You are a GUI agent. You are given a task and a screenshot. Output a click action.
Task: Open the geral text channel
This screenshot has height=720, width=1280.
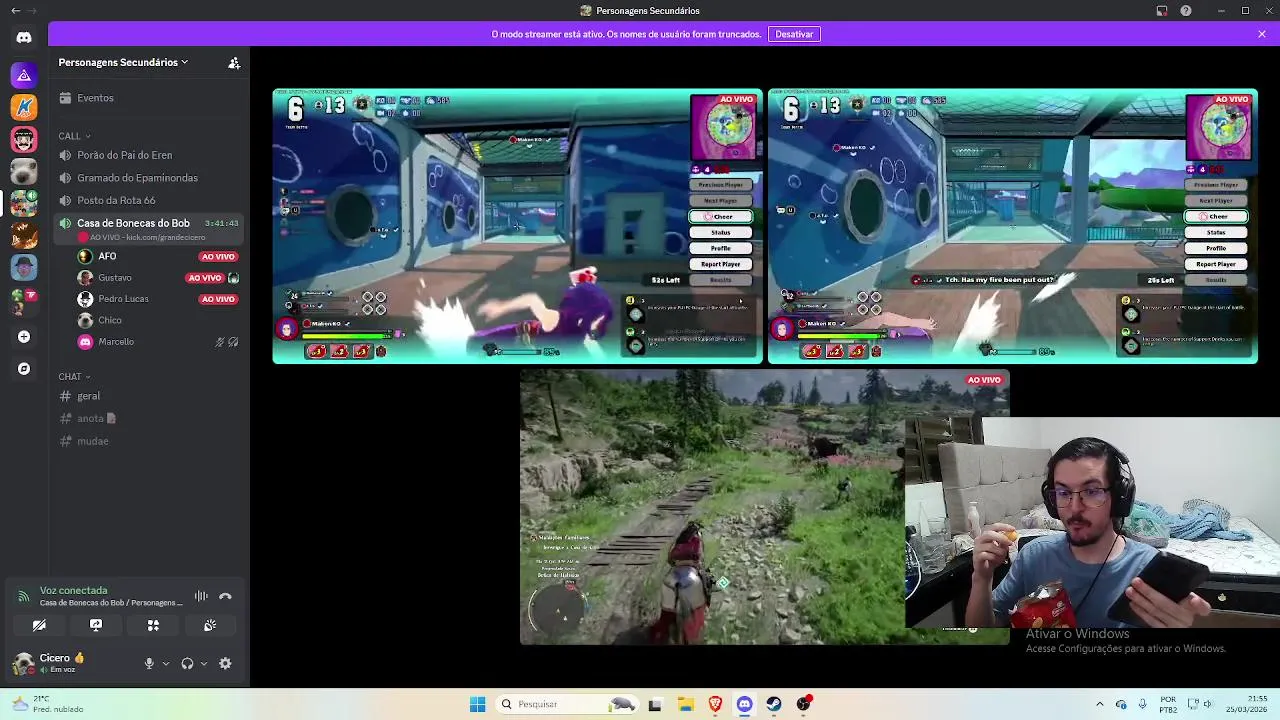148,396
